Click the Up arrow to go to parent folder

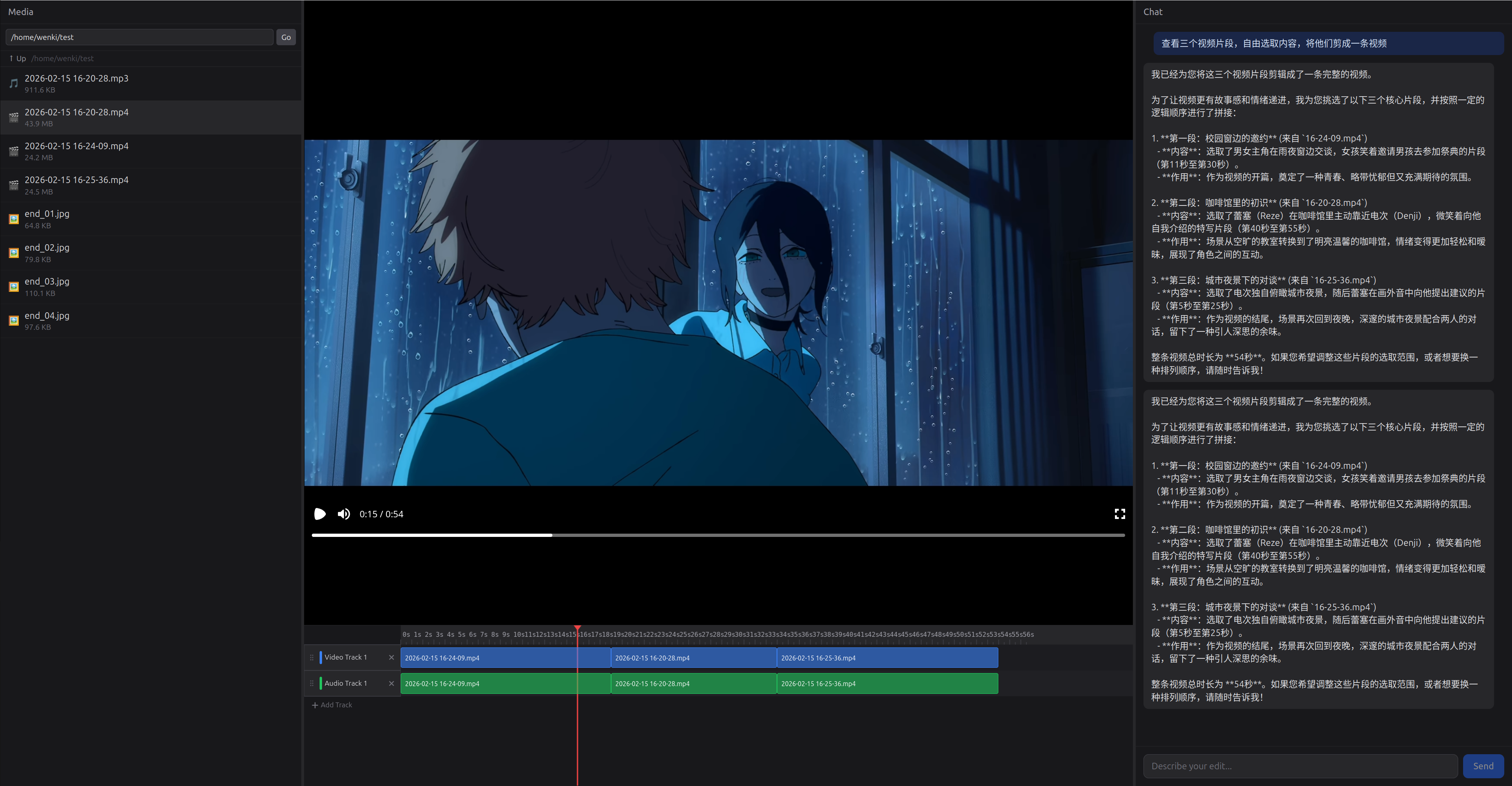11,58
